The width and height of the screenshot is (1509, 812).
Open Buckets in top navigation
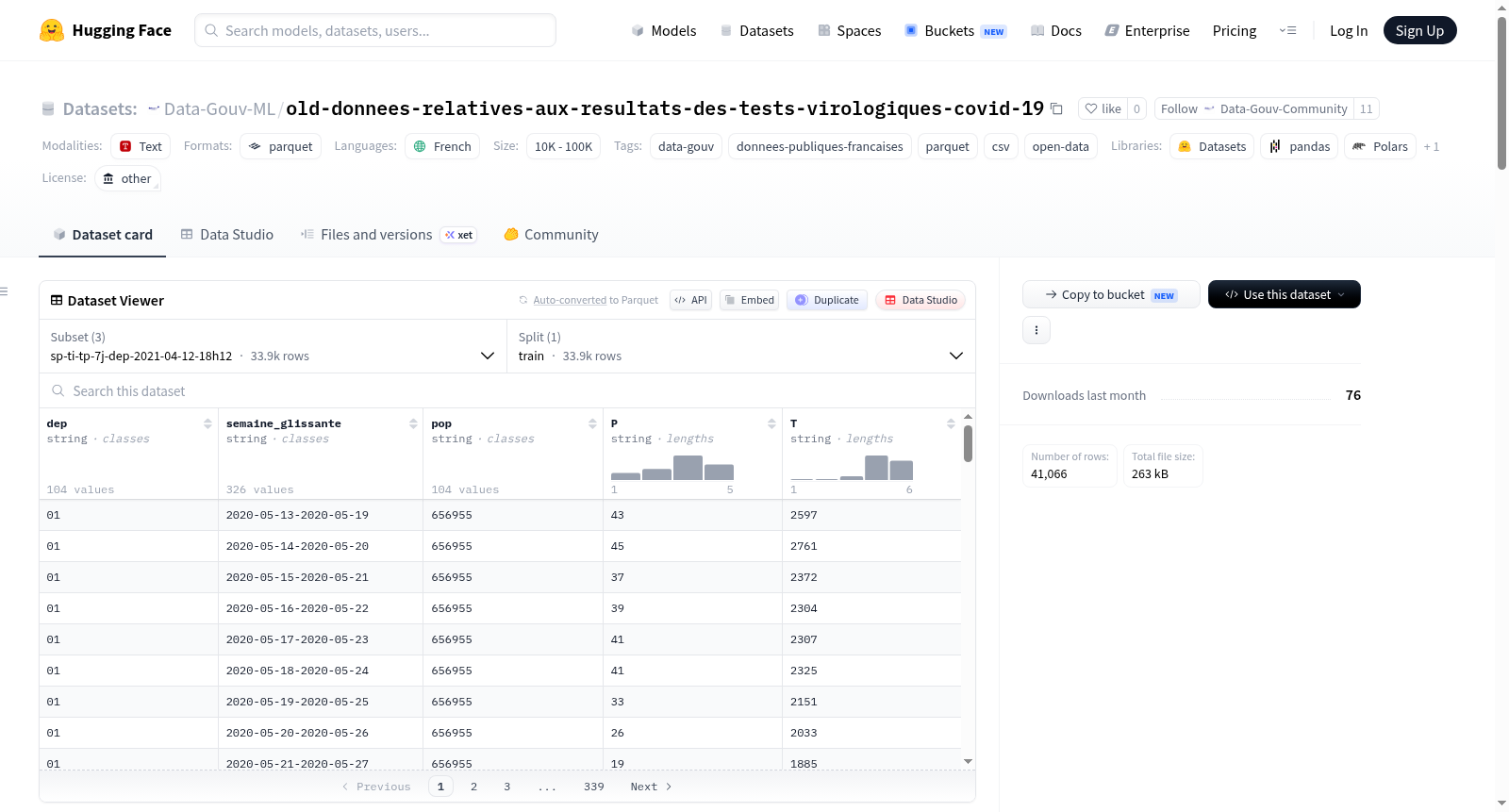pyautogui.click(x=955, y=31)
